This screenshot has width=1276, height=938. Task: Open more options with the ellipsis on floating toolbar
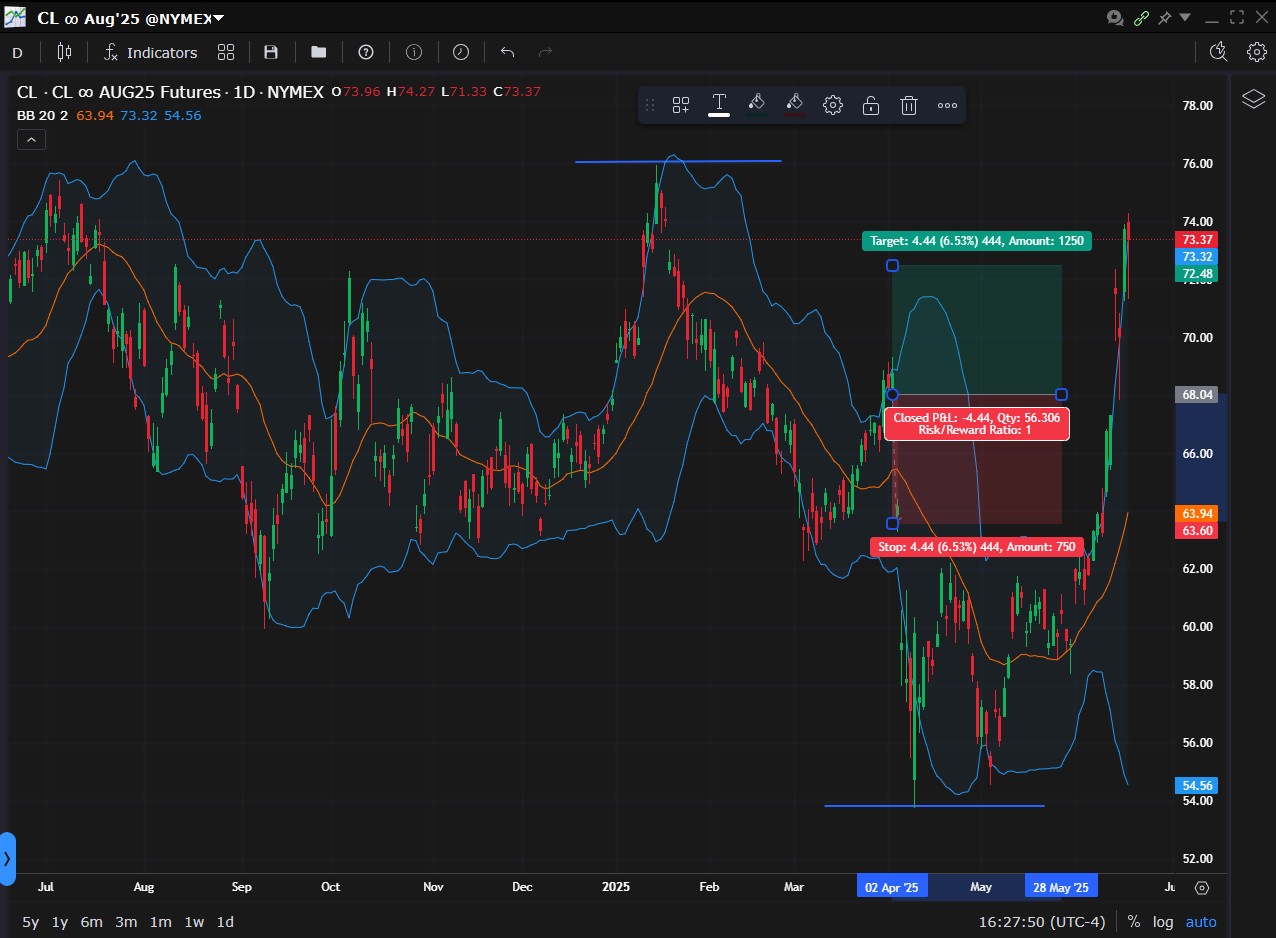pyautogui.click(x=946, y=105)
